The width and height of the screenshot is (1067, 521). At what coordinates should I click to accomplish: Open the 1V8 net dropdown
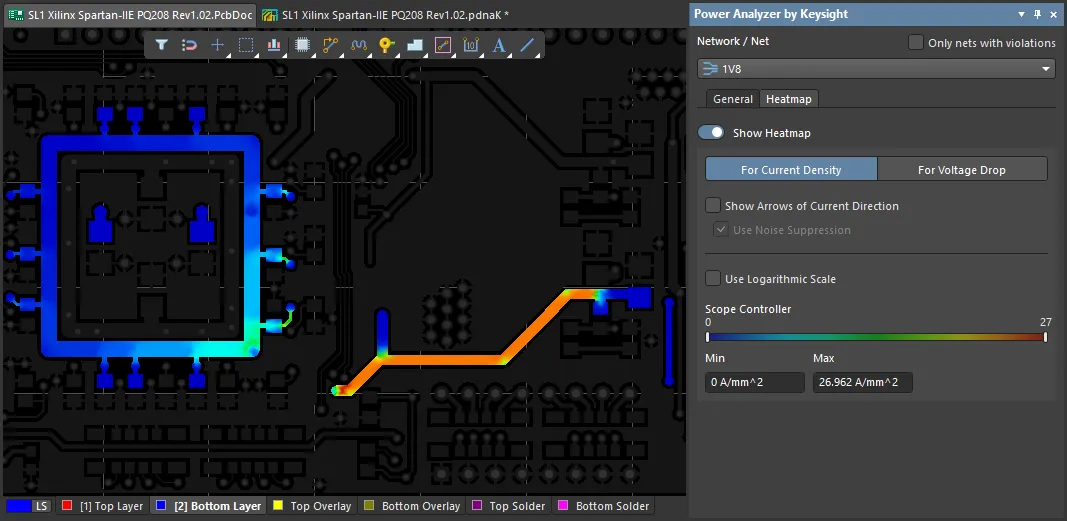coord(876,69)
